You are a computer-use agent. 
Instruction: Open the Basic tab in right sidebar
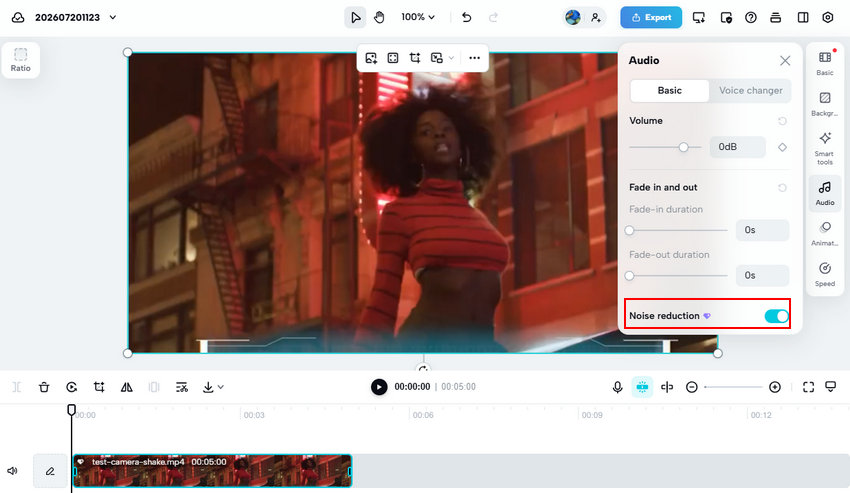tap(825, 63)
